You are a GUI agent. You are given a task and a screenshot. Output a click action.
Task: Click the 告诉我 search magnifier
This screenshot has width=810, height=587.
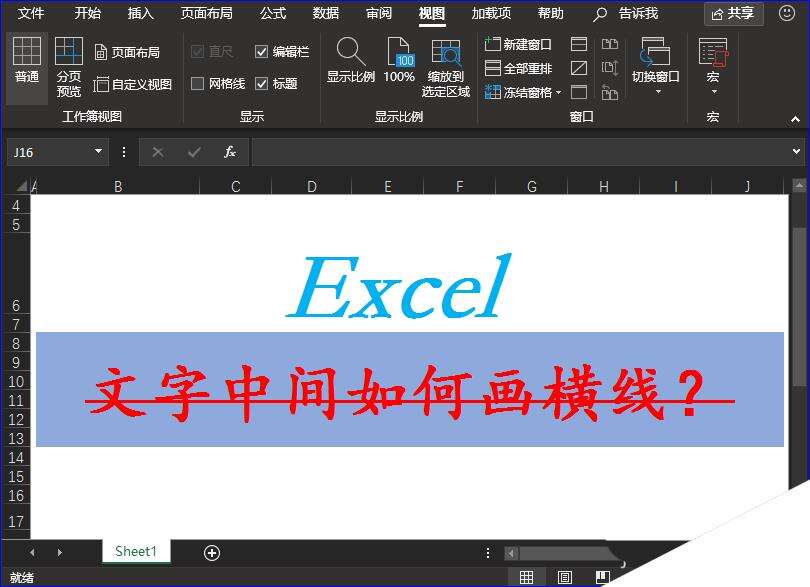click(x=600, y=14)
